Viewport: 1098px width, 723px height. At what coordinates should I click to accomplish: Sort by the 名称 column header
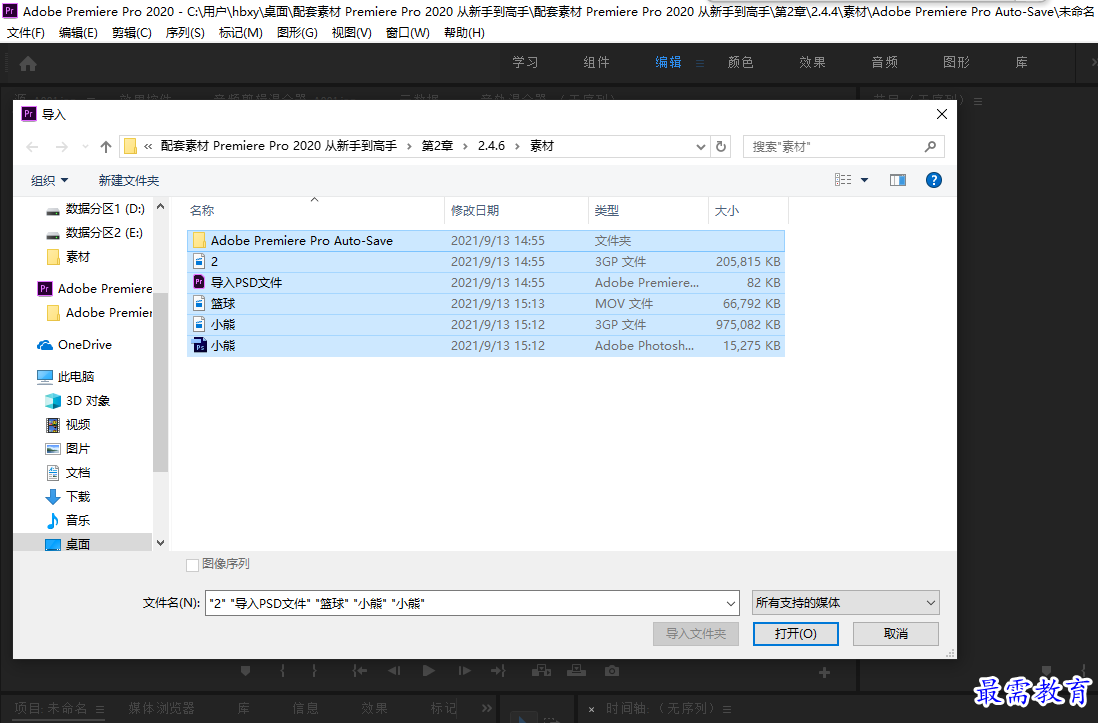click(x=202, y=211)
